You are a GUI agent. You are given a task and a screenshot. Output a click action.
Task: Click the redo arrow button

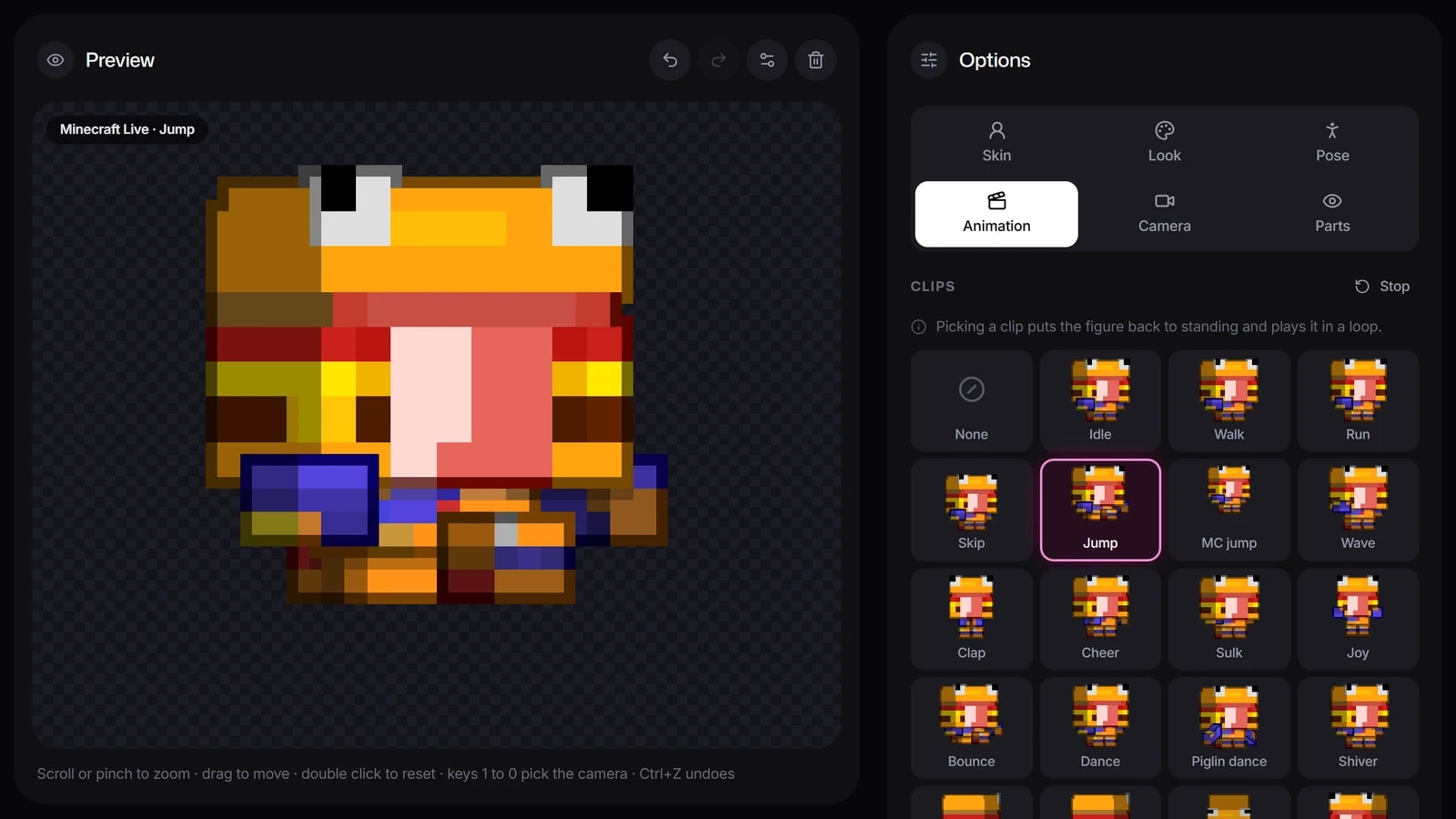pyautogui.click(x=719, y=60)
